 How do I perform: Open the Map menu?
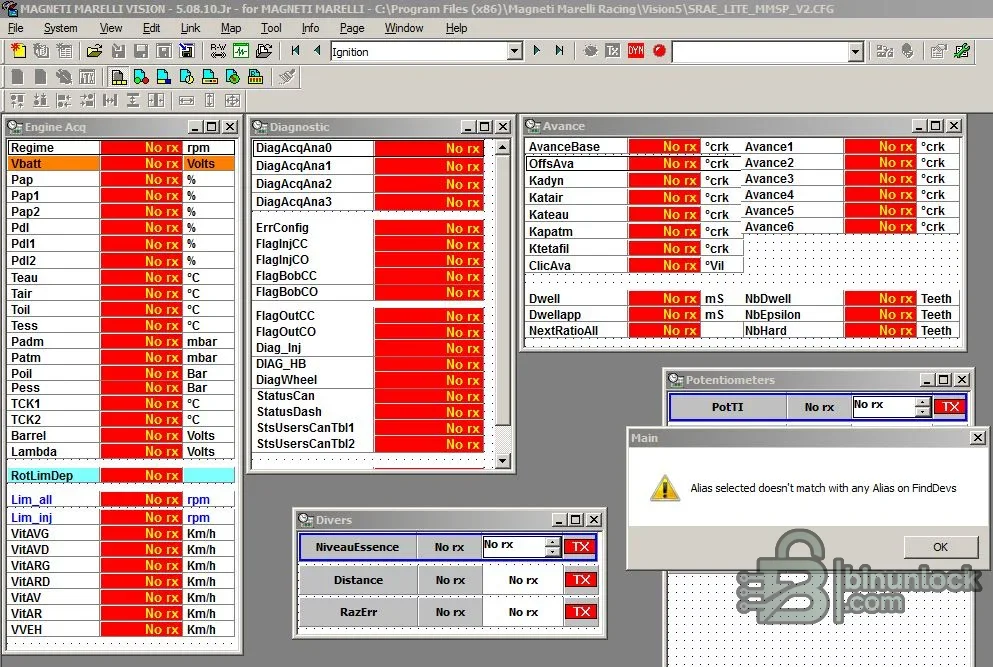[231, 28]
